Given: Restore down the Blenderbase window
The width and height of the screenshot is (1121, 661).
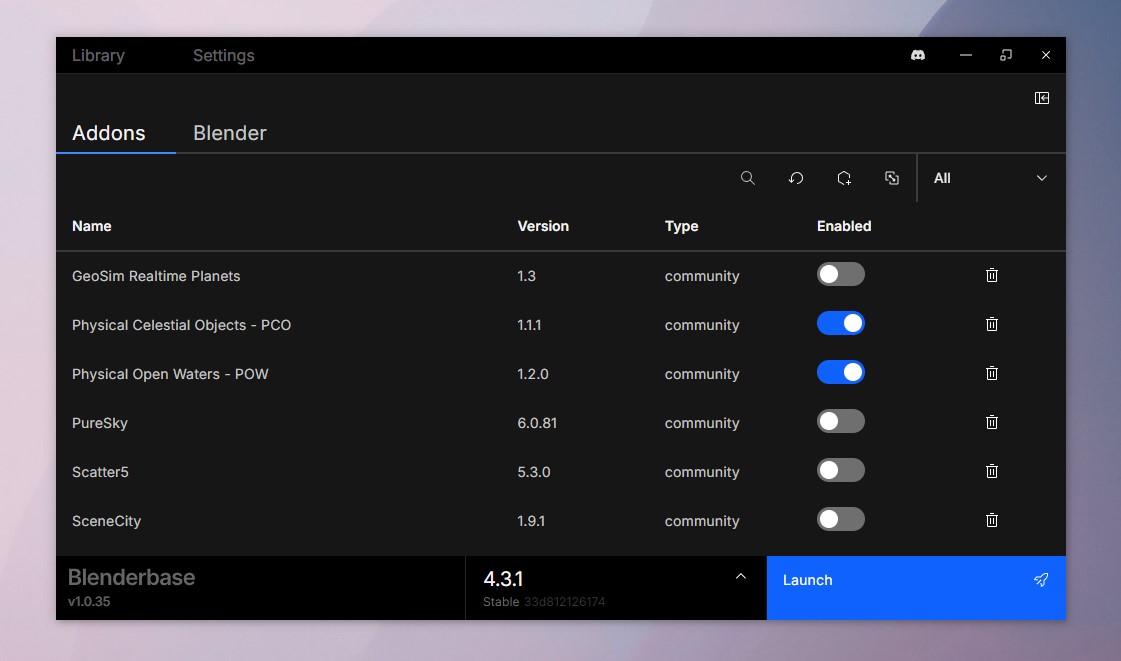Looking at the screenshot, I should coord(1006,55).
